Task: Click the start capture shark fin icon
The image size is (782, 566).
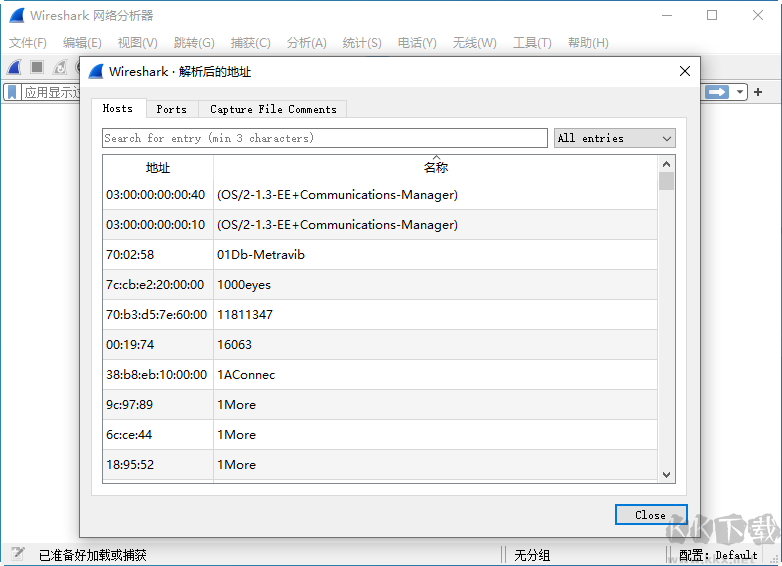Action: pos(14,67)
